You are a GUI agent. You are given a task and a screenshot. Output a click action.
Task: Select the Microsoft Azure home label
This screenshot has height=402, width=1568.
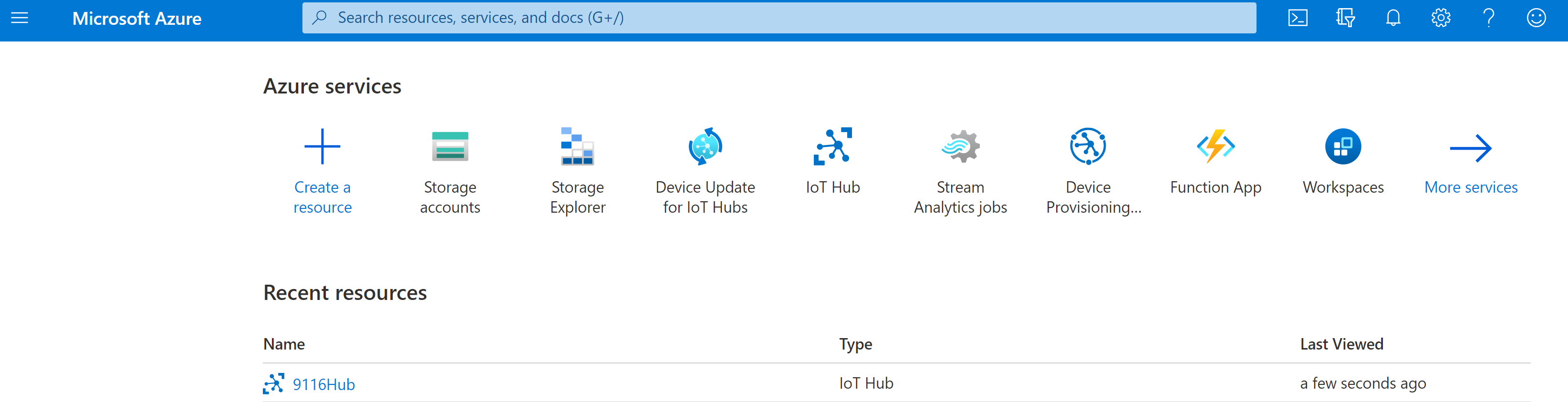tap(137, 19)
